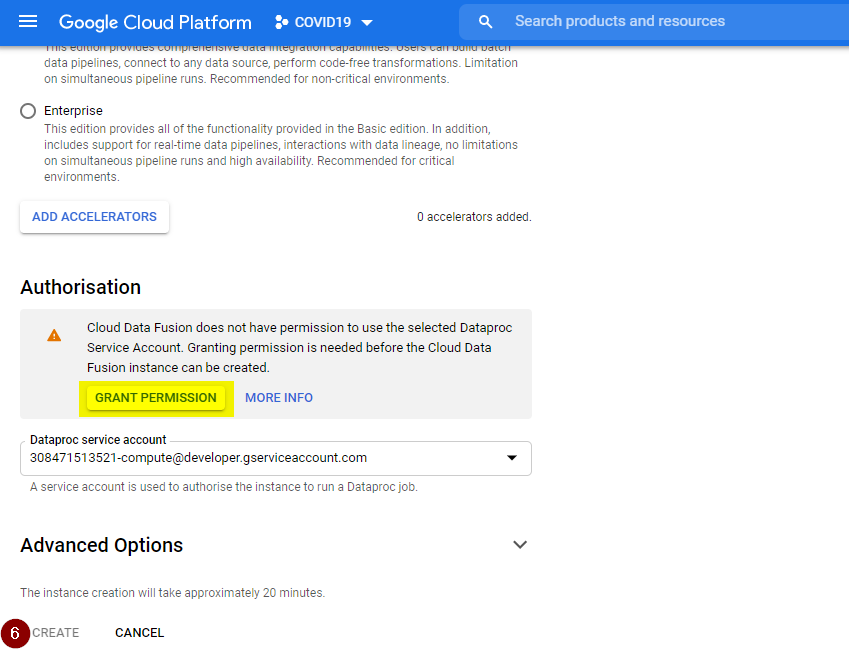Screen dimensions: 849x669
Task: Click the CREATE button
Action: 56,633
